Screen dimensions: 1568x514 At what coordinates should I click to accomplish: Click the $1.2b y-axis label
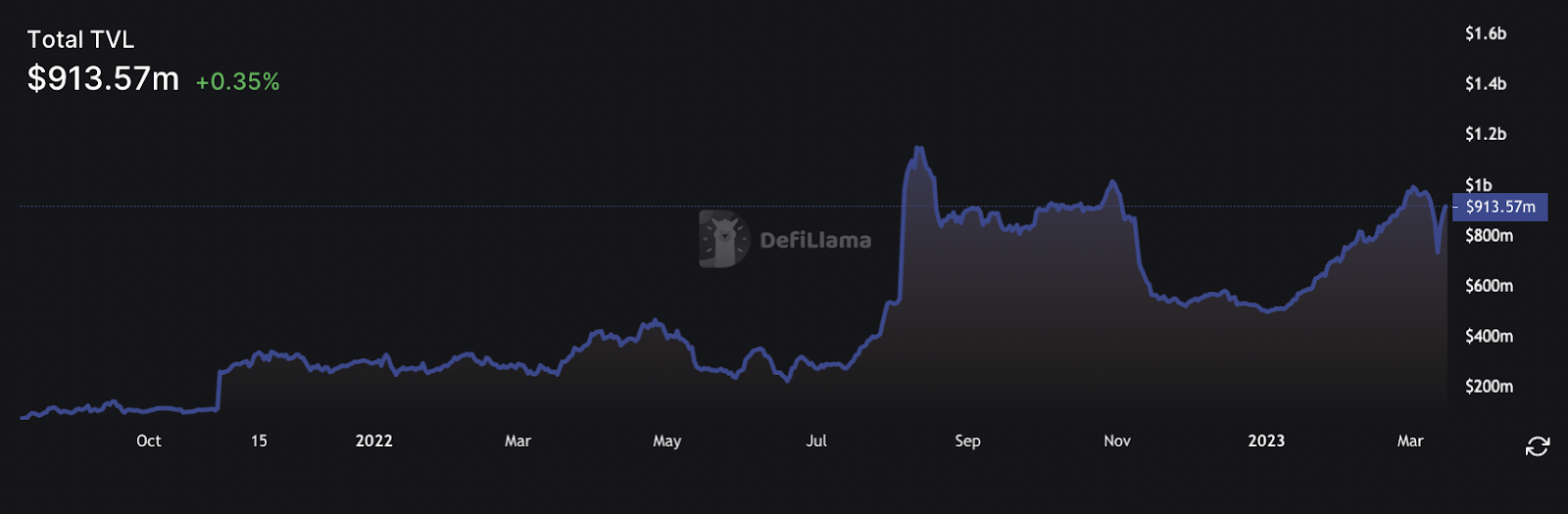(1486, 134)
